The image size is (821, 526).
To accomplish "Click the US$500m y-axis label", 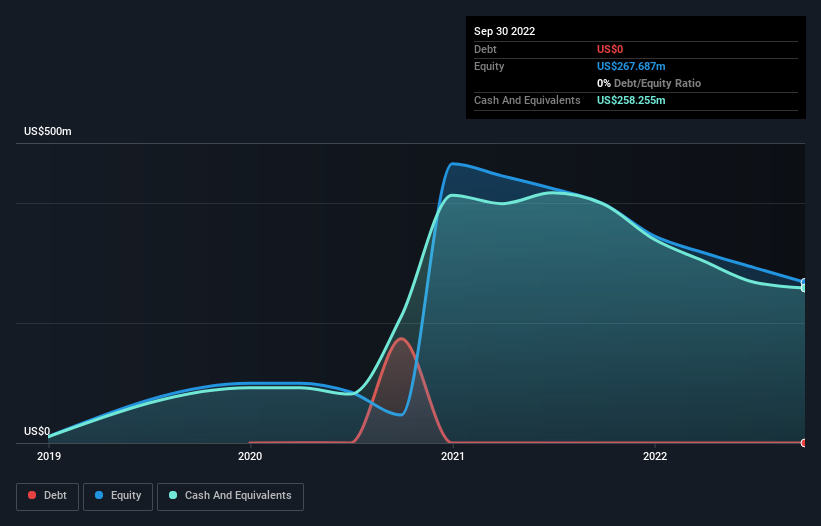I will pyautogui.click(x=48, y=131).
